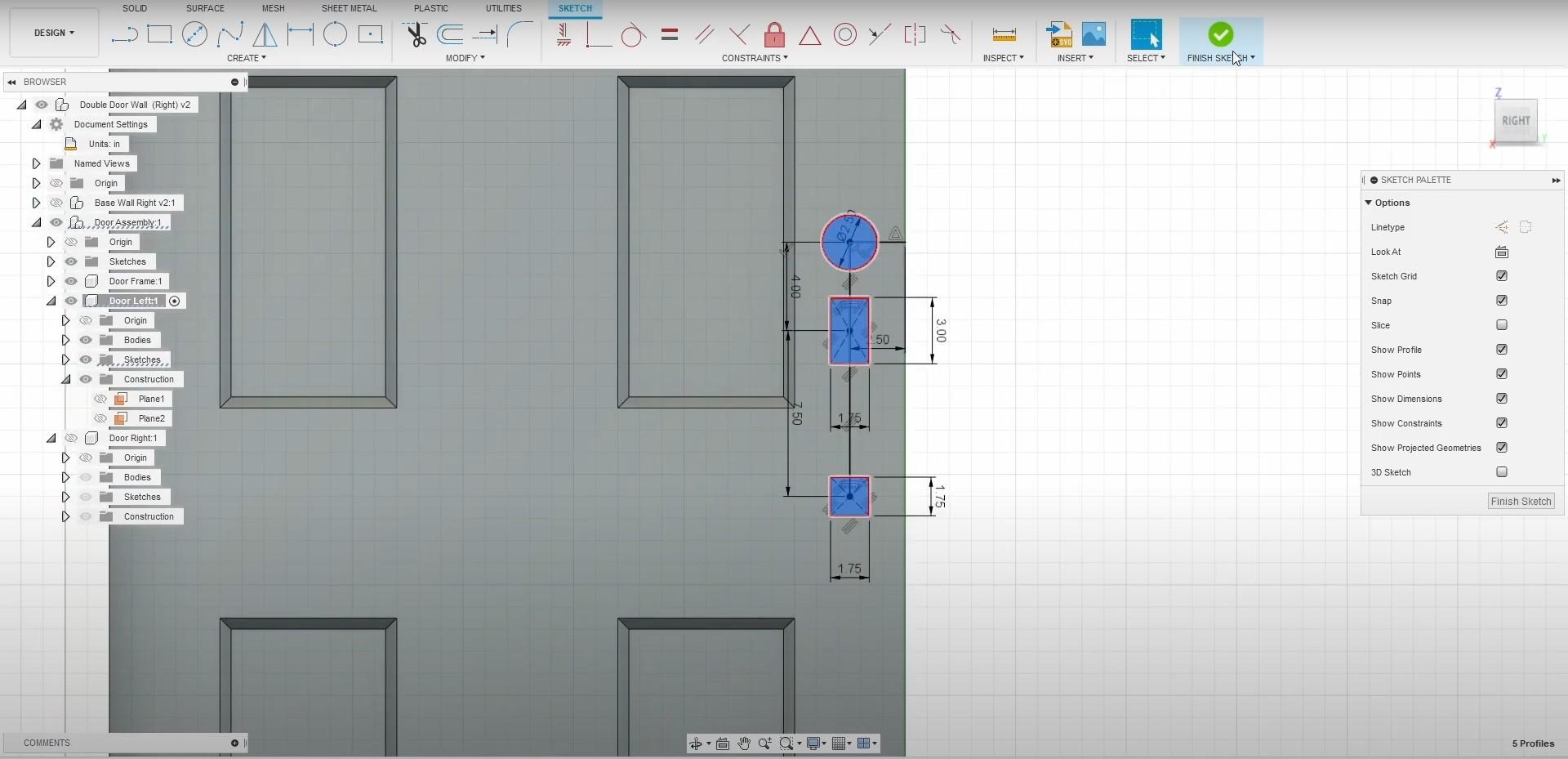Open the INSERT dropdown menu
The image size is (1568, 759).
[1076, 58]
